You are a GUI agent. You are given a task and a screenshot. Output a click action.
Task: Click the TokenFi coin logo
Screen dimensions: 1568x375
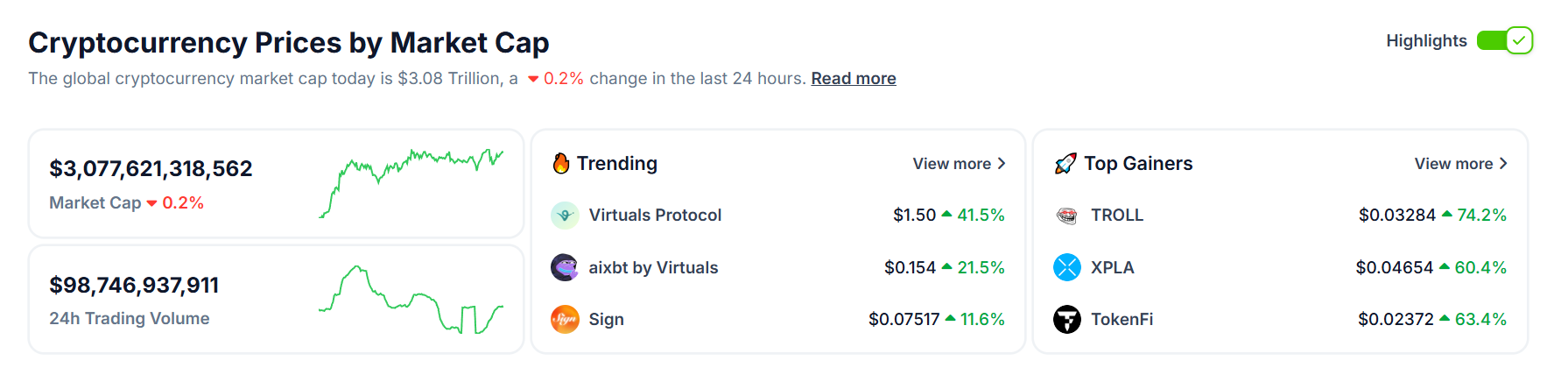coord(1066,319)
